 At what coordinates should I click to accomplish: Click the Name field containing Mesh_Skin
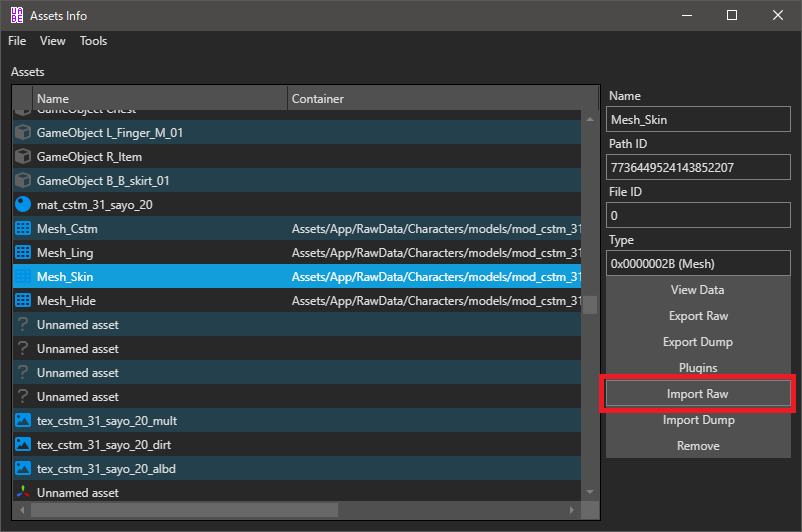coord(698,120)
